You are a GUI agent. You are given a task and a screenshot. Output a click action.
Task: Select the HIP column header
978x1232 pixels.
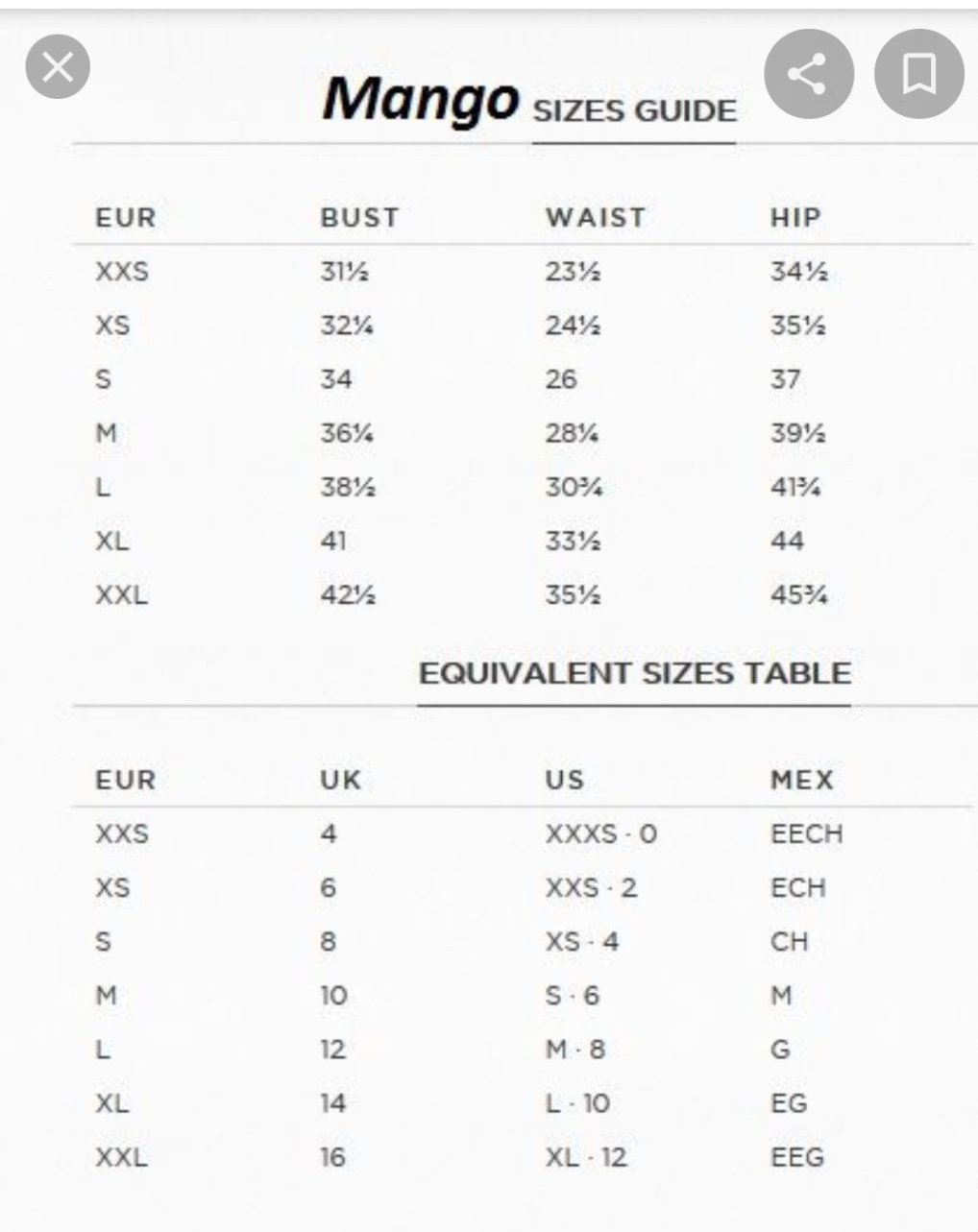[x=795, y=218]
